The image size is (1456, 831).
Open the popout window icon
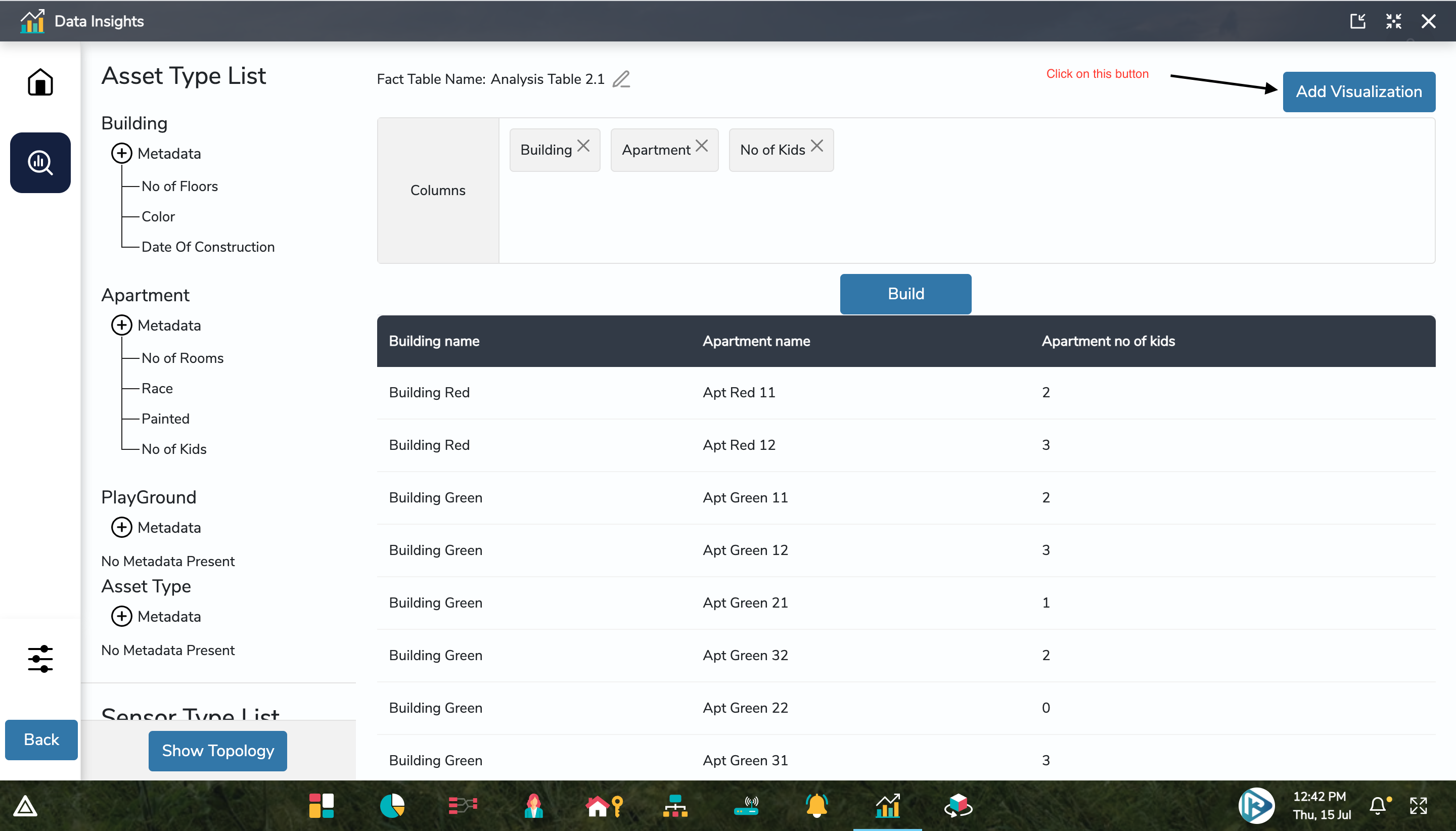point(1357,21)
